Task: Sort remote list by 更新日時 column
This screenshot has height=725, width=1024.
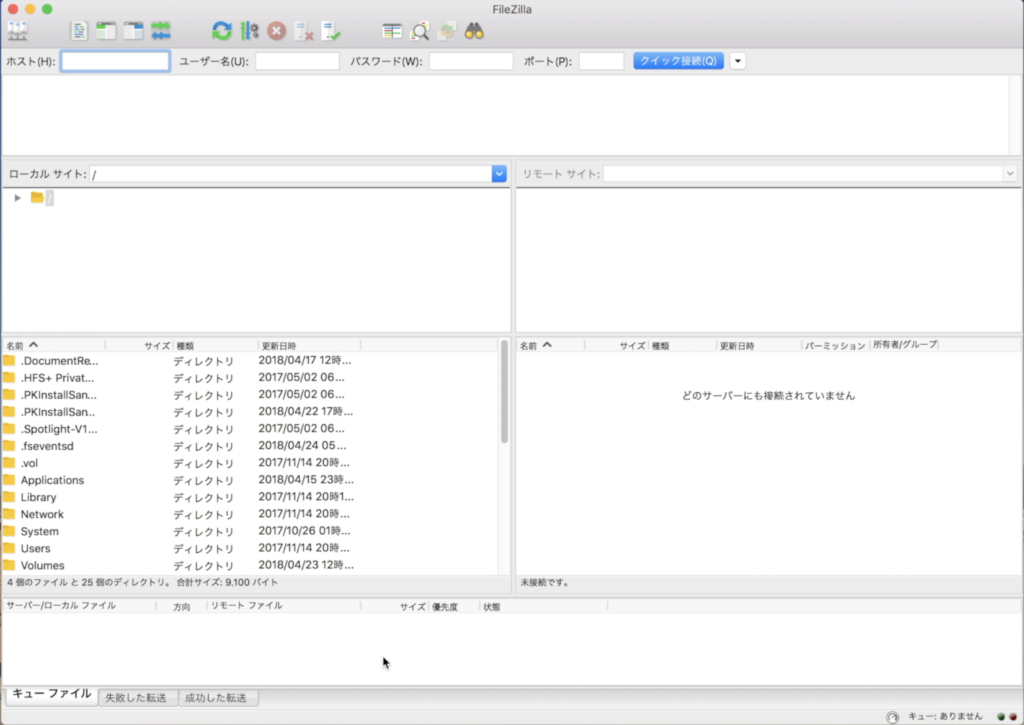Action: [758, 345]
